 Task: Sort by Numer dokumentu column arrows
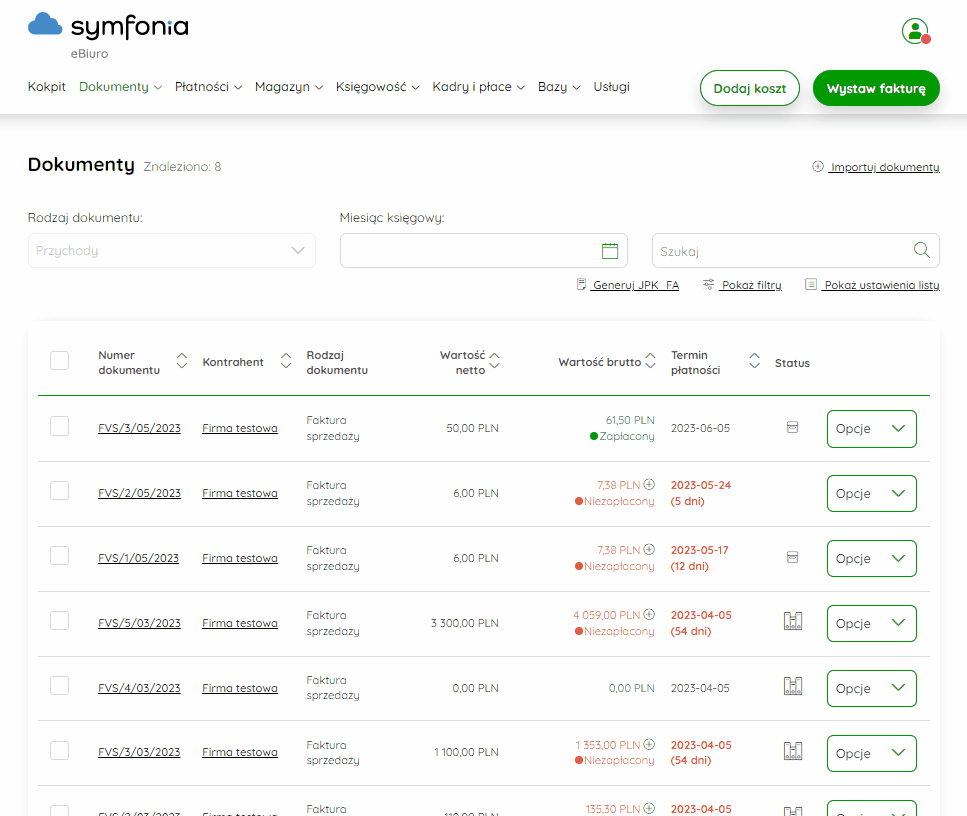pos(181,361)
